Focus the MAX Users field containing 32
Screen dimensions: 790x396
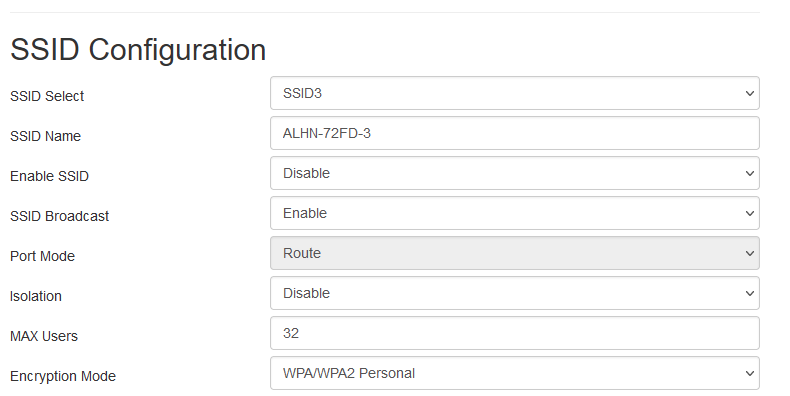(514, 333)
